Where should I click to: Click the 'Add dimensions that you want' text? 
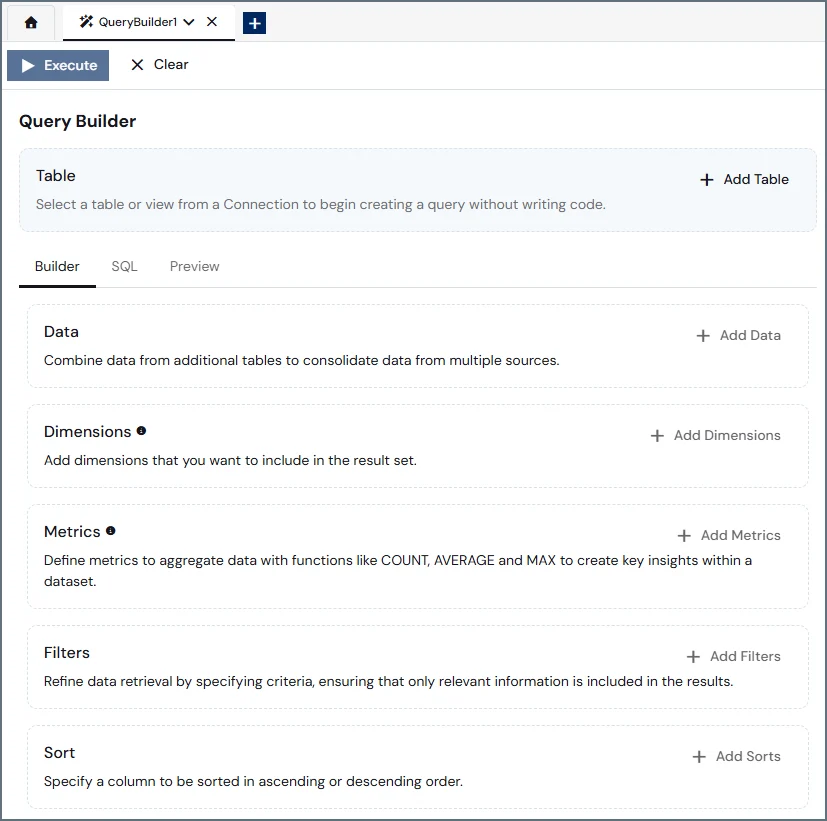(230, 460)
